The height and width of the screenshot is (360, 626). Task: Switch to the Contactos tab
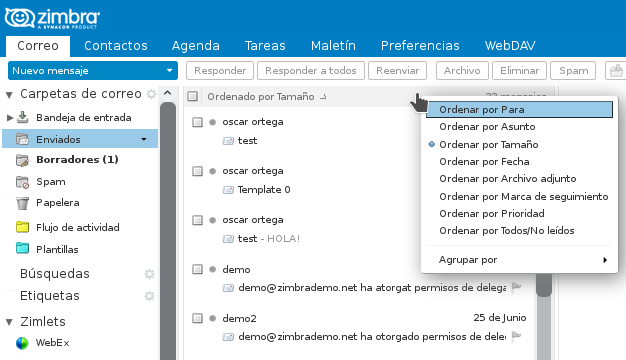[x=116, y=45]
